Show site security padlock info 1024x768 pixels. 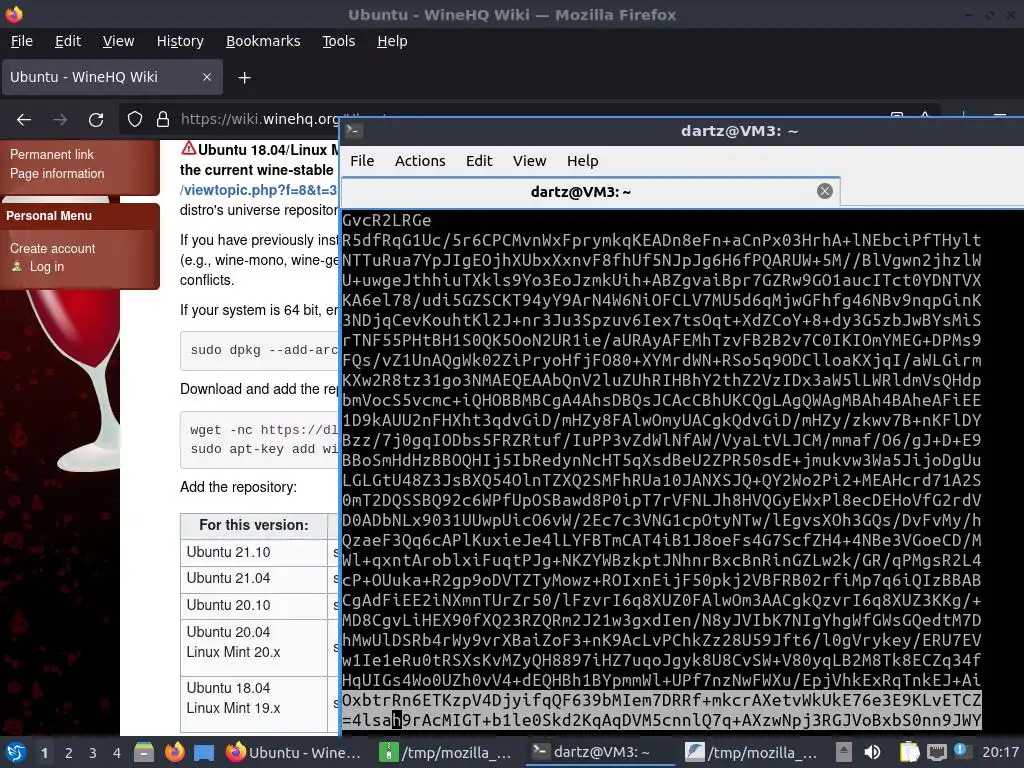pyautogui.click(x=163, y=120)
